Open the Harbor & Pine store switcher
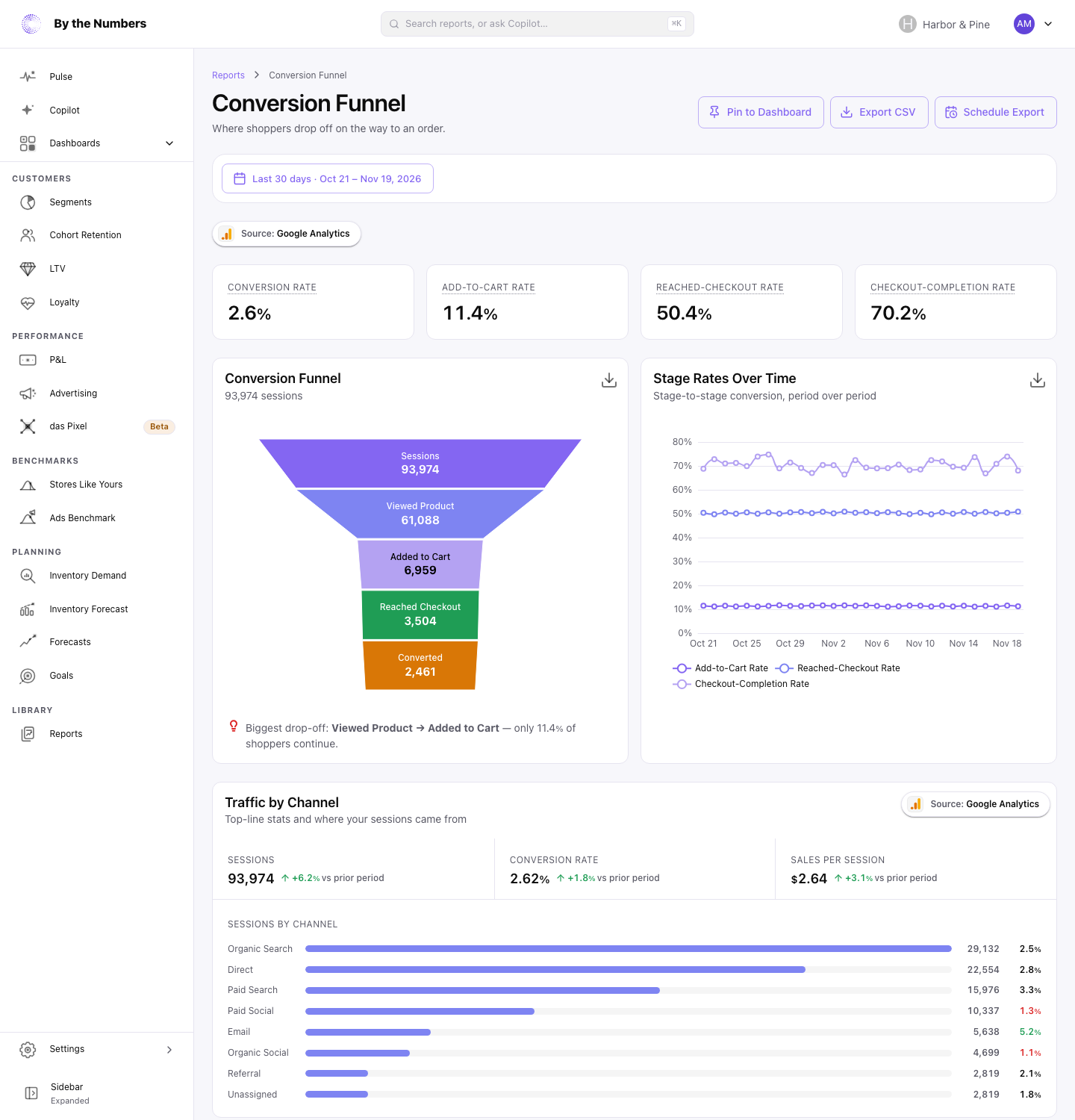The image size is (1075, 1120). coord(944,24)
